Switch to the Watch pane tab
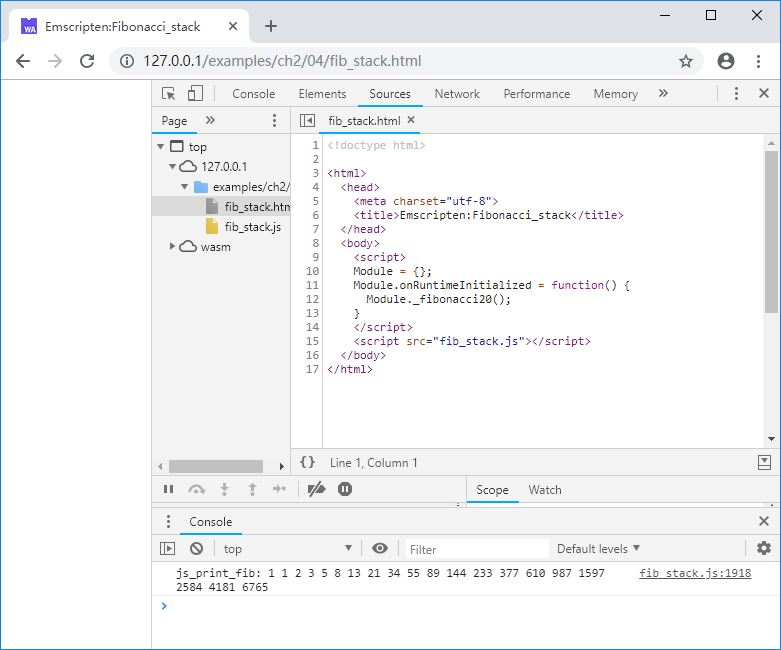Viewport: 781px width, 650px height. point(545,490)
